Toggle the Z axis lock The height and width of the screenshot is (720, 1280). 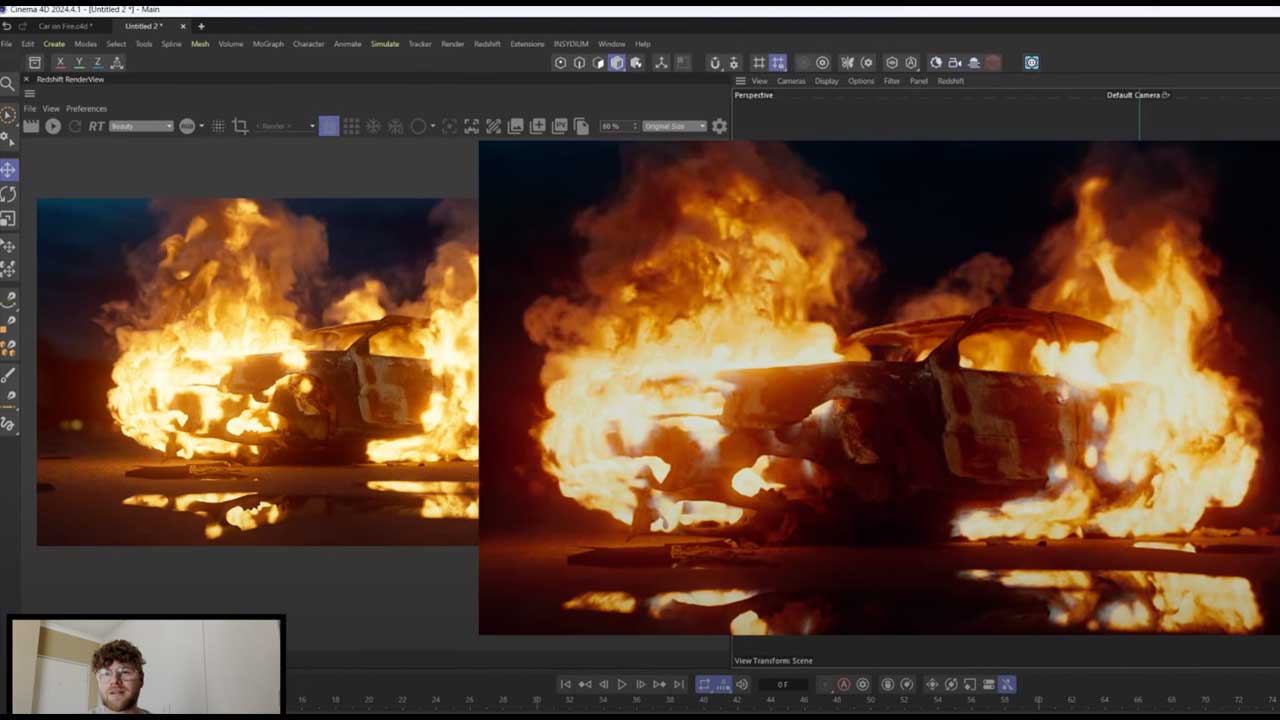97,63
